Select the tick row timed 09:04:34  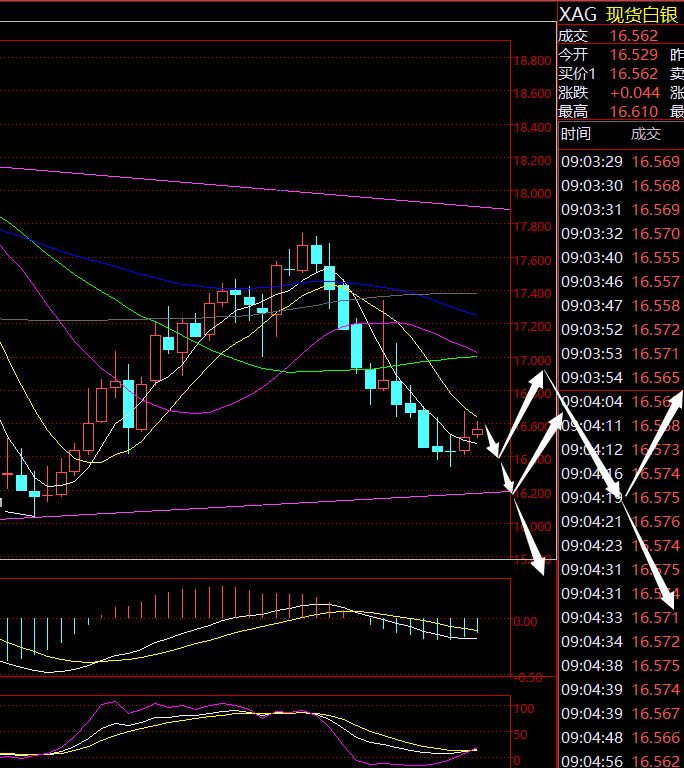[621, 642]
